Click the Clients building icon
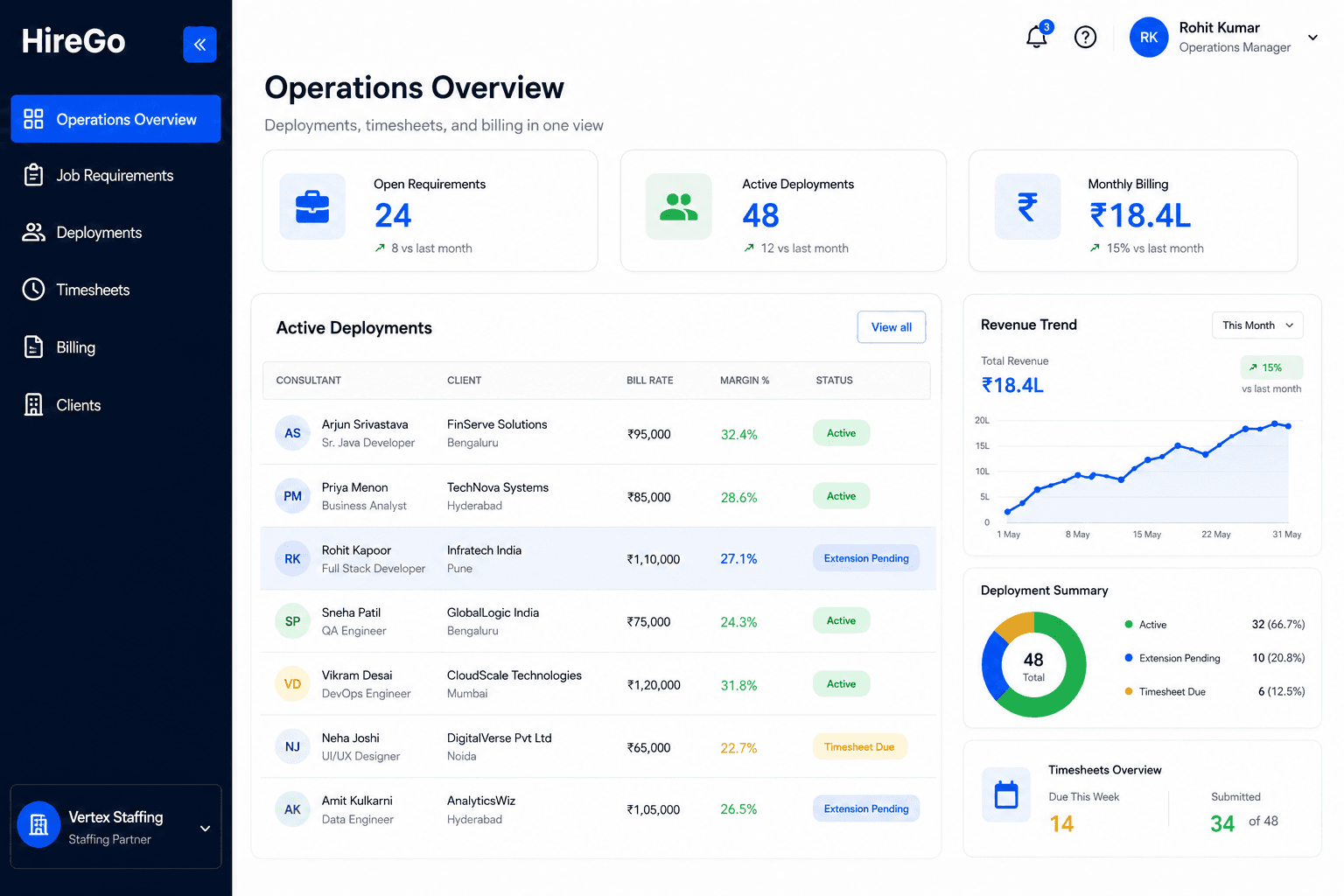Viewport: 1344px width, 896px height. 33,404
